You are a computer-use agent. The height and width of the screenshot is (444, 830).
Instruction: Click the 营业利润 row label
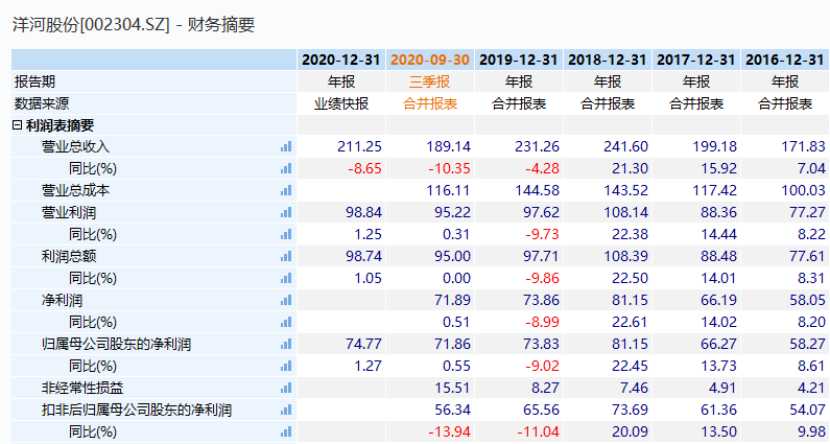point(69,213)
